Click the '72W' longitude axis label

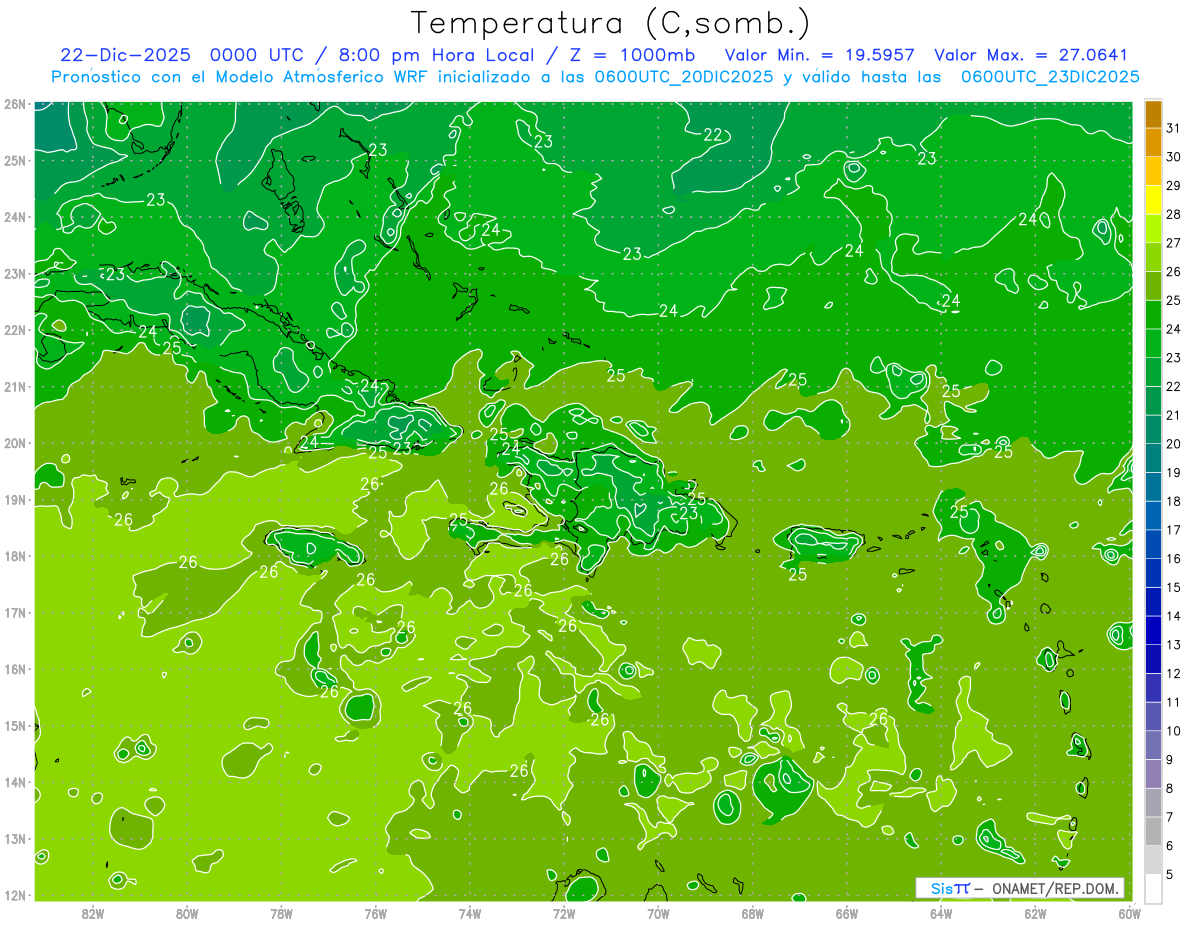pos(564,913)
